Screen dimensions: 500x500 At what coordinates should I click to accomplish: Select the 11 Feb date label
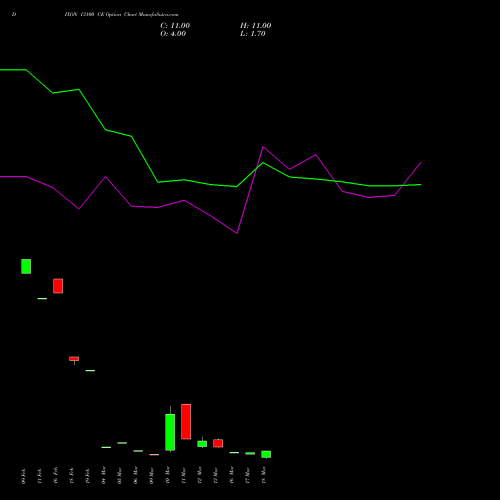pyautogui.click(x=39, y=476)
